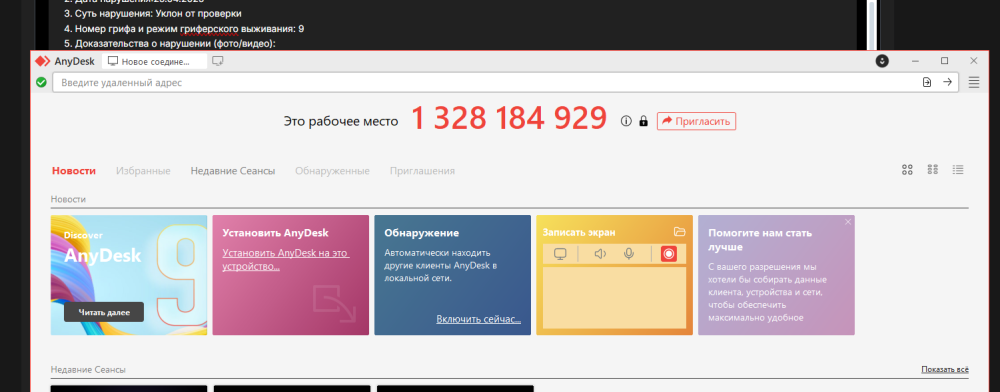Toggle screen capture in the record card

point(561,254)
